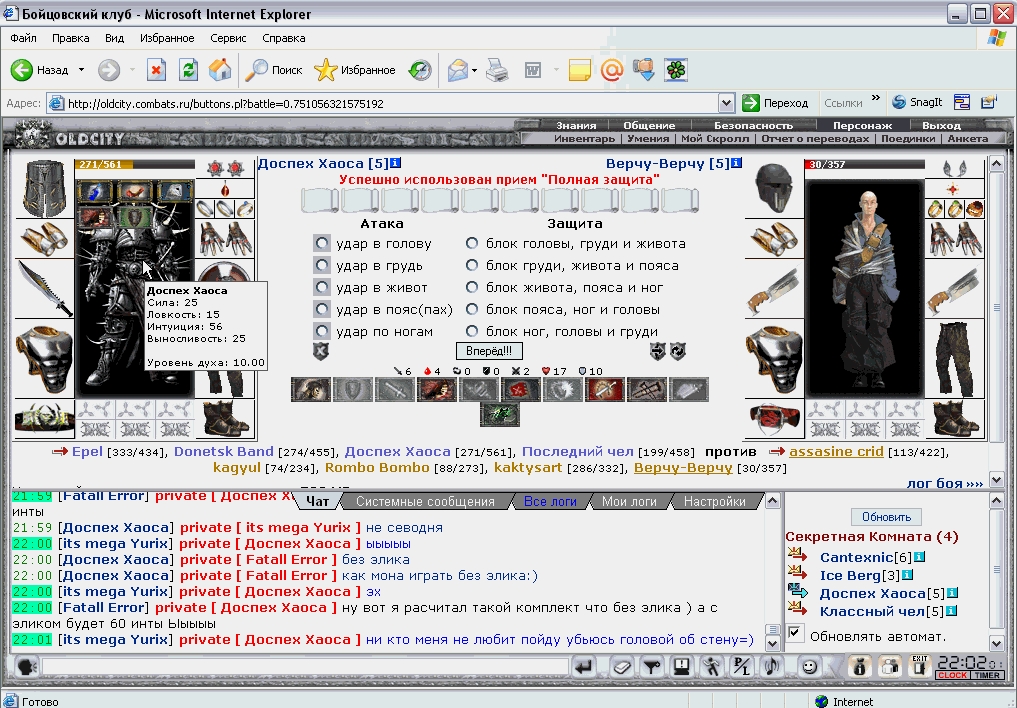This screenshot has height=708, width=1017.
Task: Open the 'Настройки' chat tab
Action: tap(714, 501)
